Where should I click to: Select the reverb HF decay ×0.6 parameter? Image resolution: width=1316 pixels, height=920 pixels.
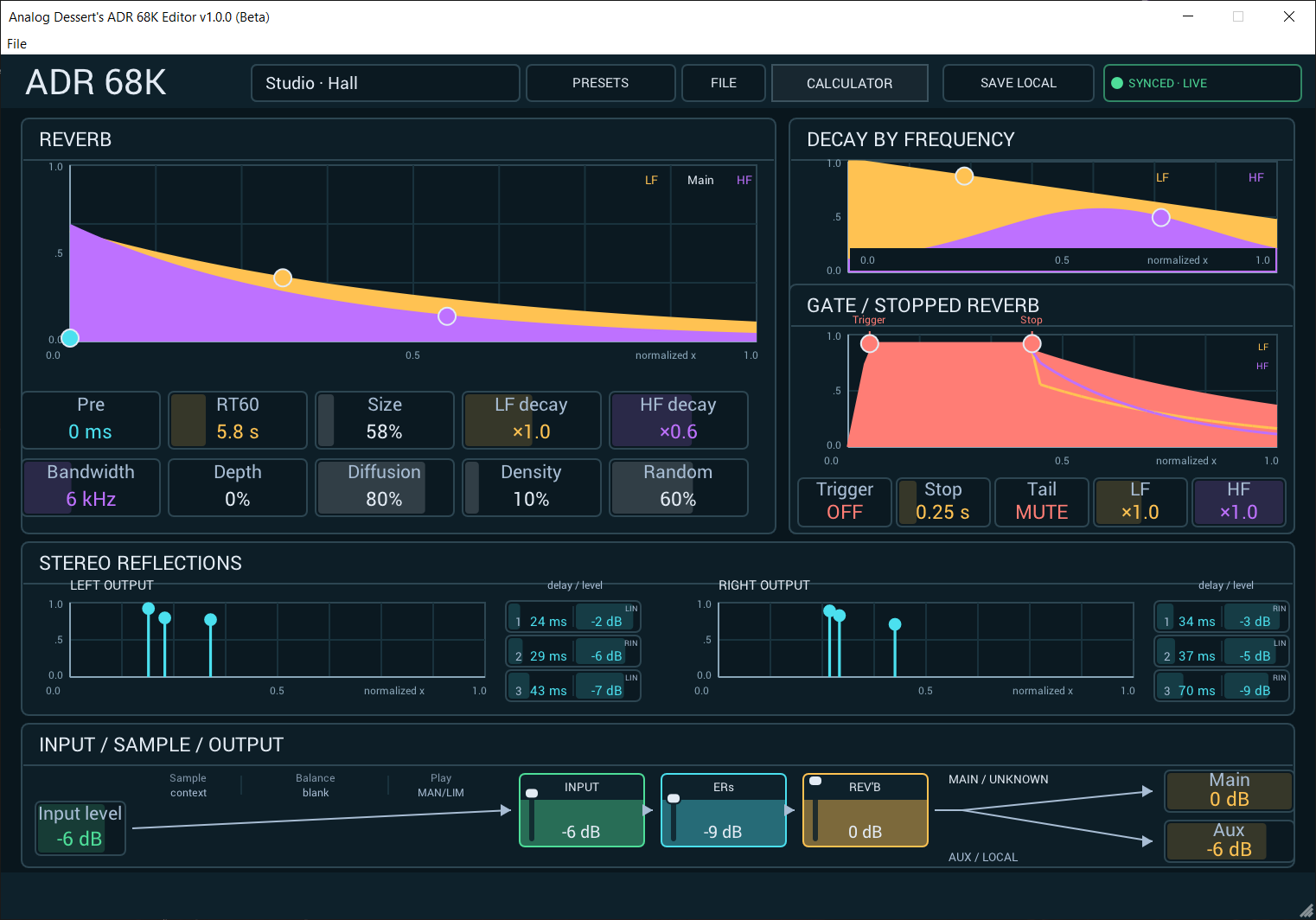click(679, 419)
